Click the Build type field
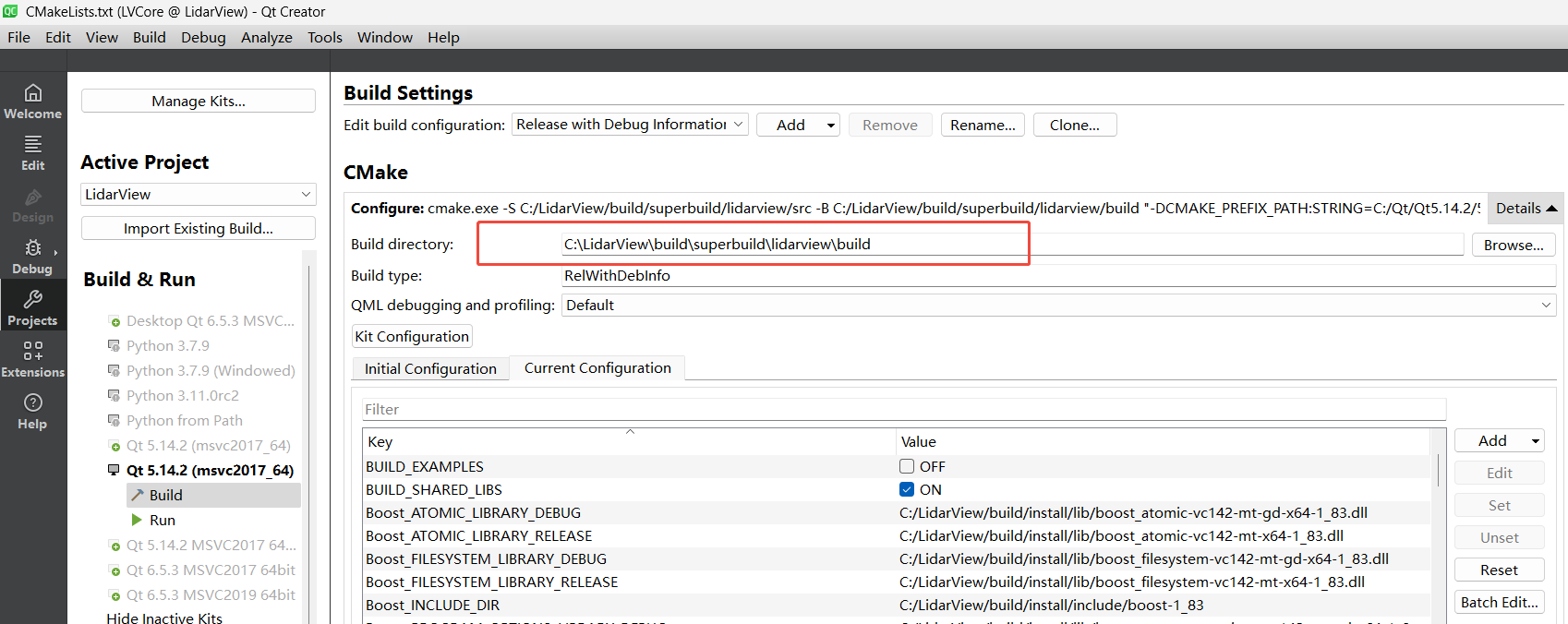The width and height of the screenshot is (1568, 624). coord(1058,275)
